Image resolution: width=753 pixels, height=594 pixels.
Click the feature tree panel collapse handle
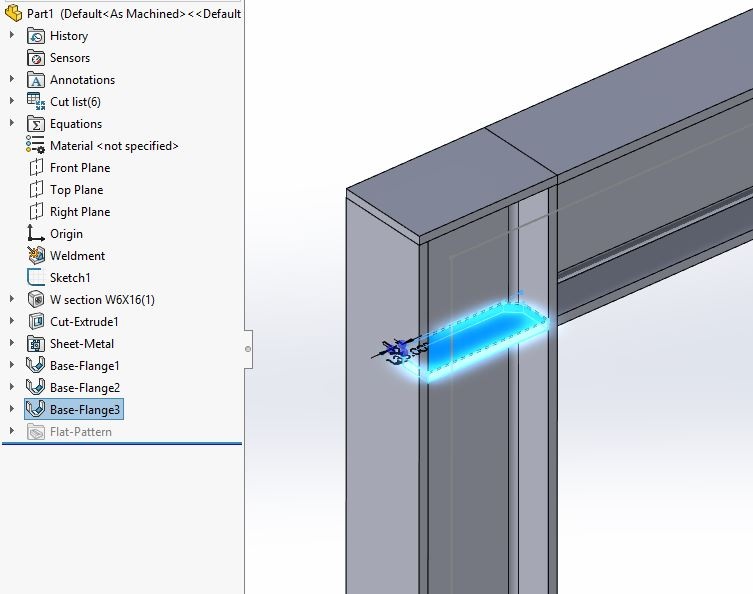[x=248, y=349]
